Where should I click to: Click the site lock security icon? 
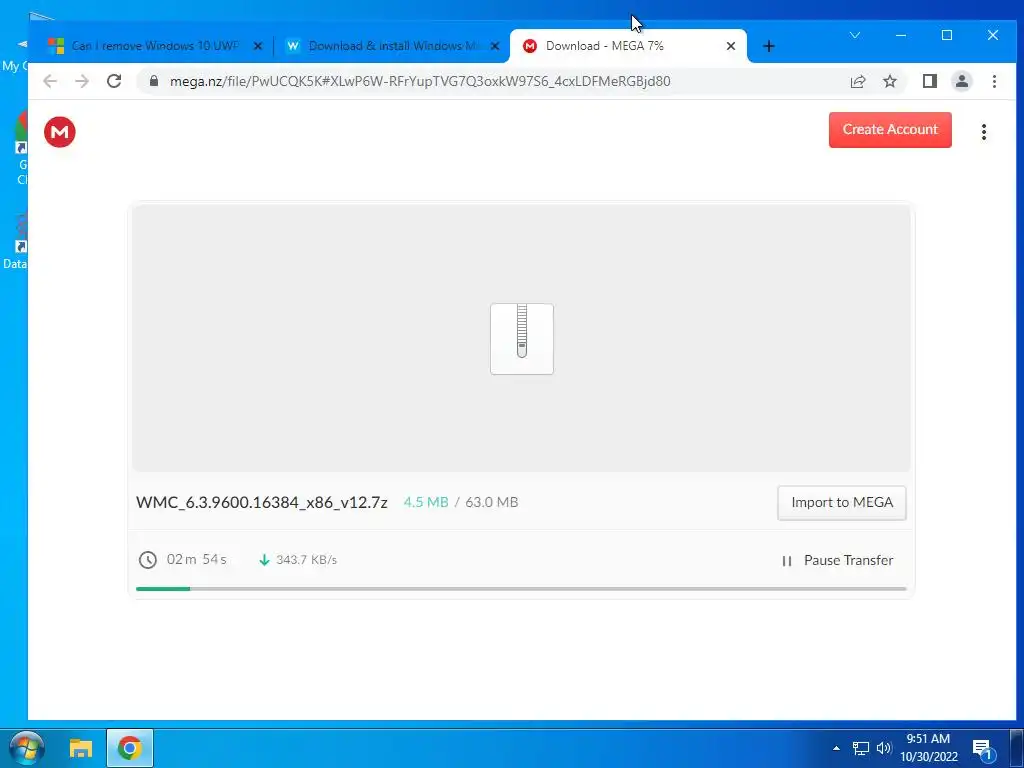coord(154,81)
